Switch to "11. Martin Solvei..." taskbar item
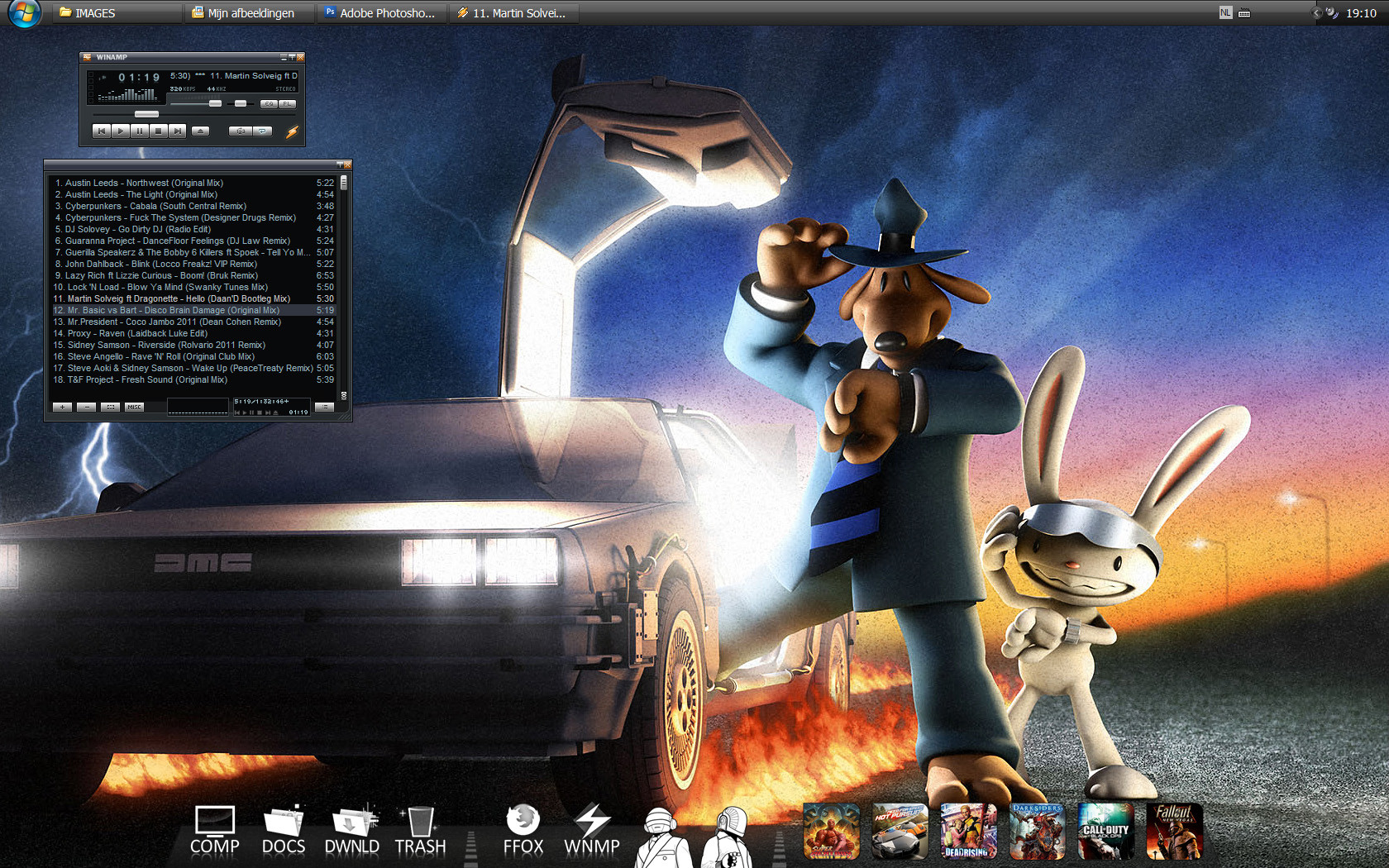This screenshot has width=1389, height=868. click(x=514, y=13)
